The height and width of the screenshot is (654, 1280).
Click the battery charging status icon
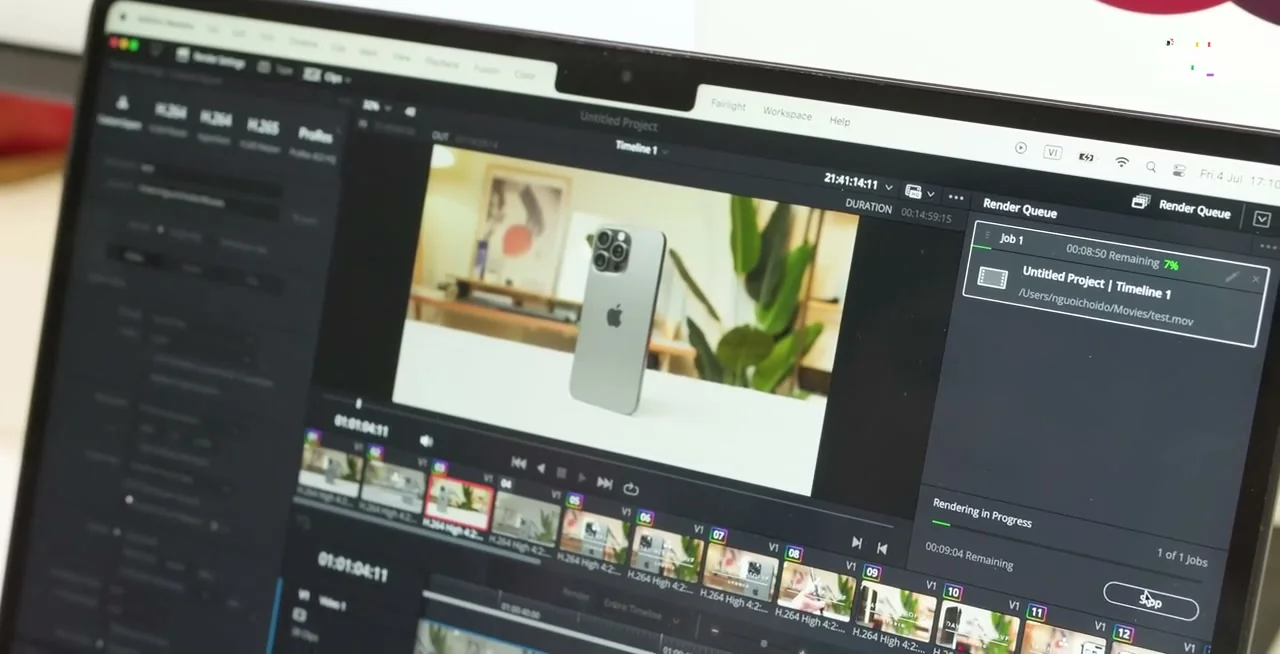1087,157
